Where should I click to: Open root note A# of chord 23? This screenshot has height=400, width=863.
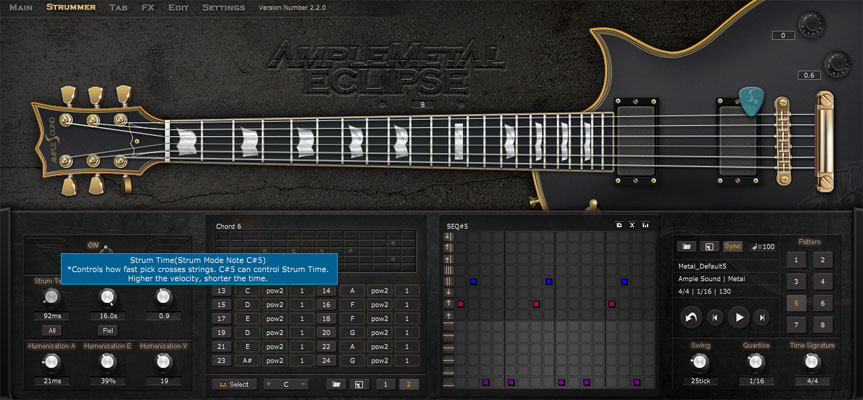click(x=247, y=361)
